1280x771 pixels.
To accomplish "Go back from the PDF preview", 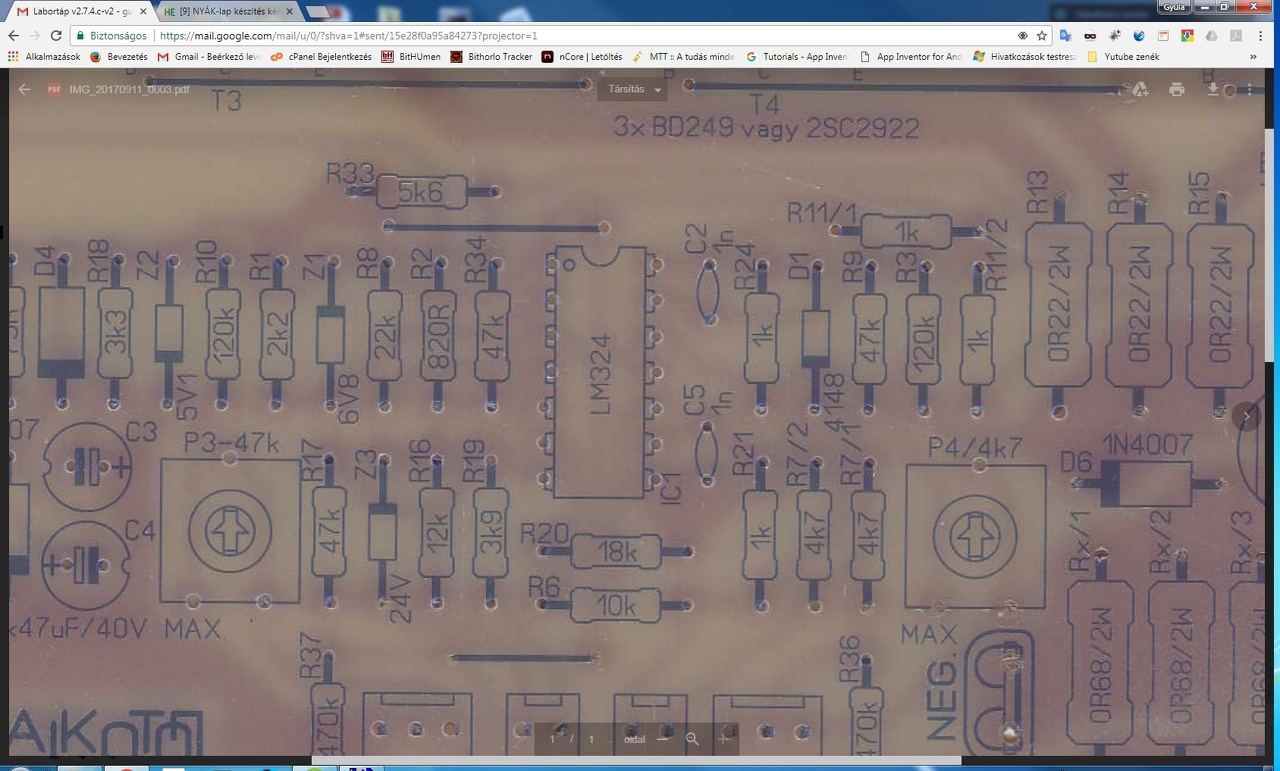I will point(25,89).
